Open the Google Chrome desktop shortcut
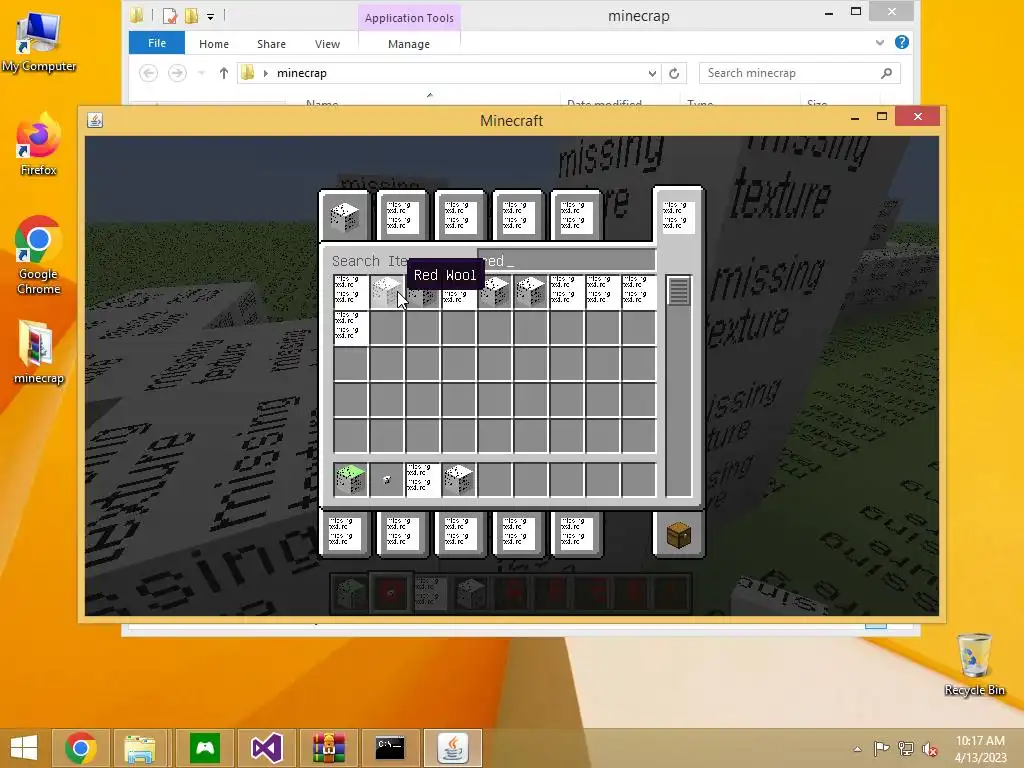Viewport: 1024px width, 768px height. [39, 255]
